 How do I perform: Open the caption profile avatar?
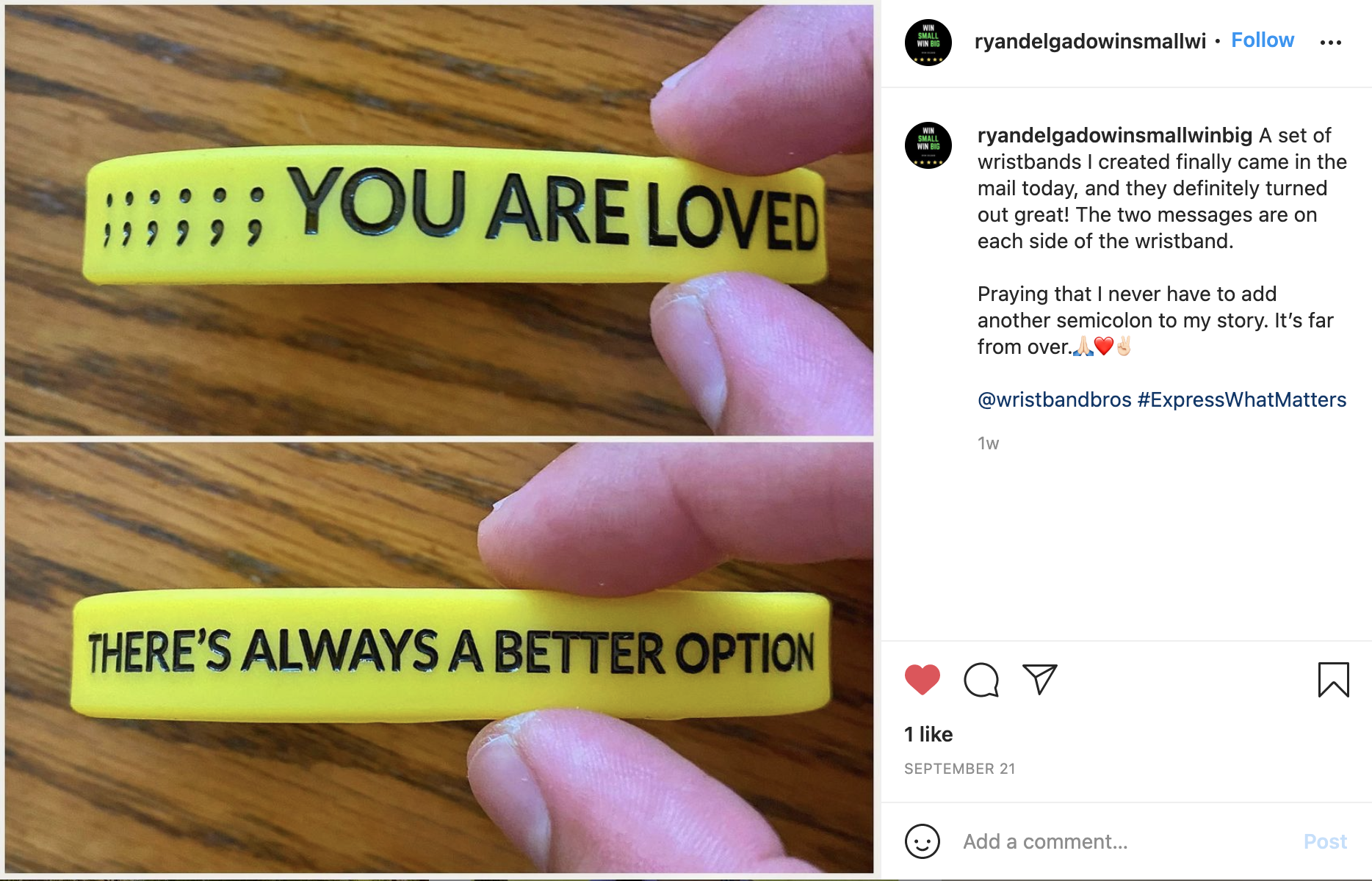point(928,145)
